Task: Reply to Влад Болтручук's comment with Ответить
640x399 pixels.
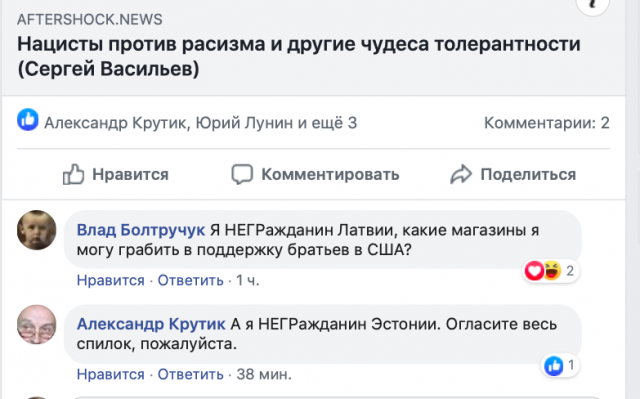Action: click(191, 280)
